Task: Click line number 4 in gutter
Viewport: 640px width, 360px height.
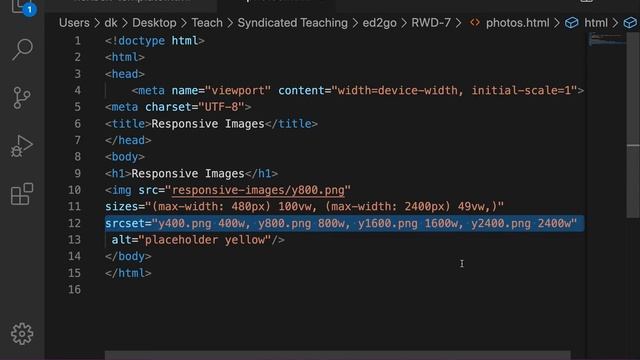Action: [78, 90]
